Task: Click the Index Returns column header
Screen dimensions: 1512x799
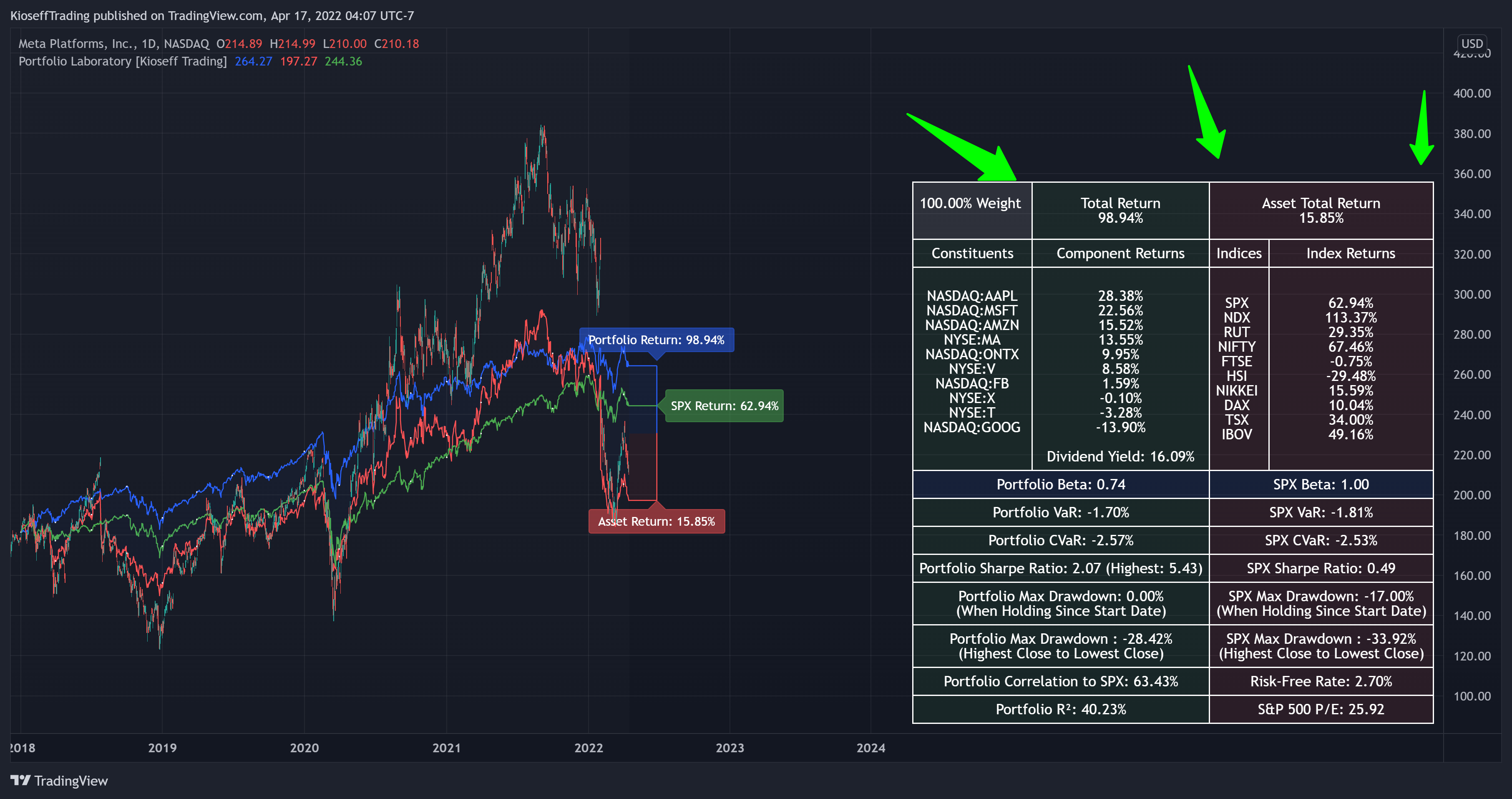Action: pos(1351,253)
